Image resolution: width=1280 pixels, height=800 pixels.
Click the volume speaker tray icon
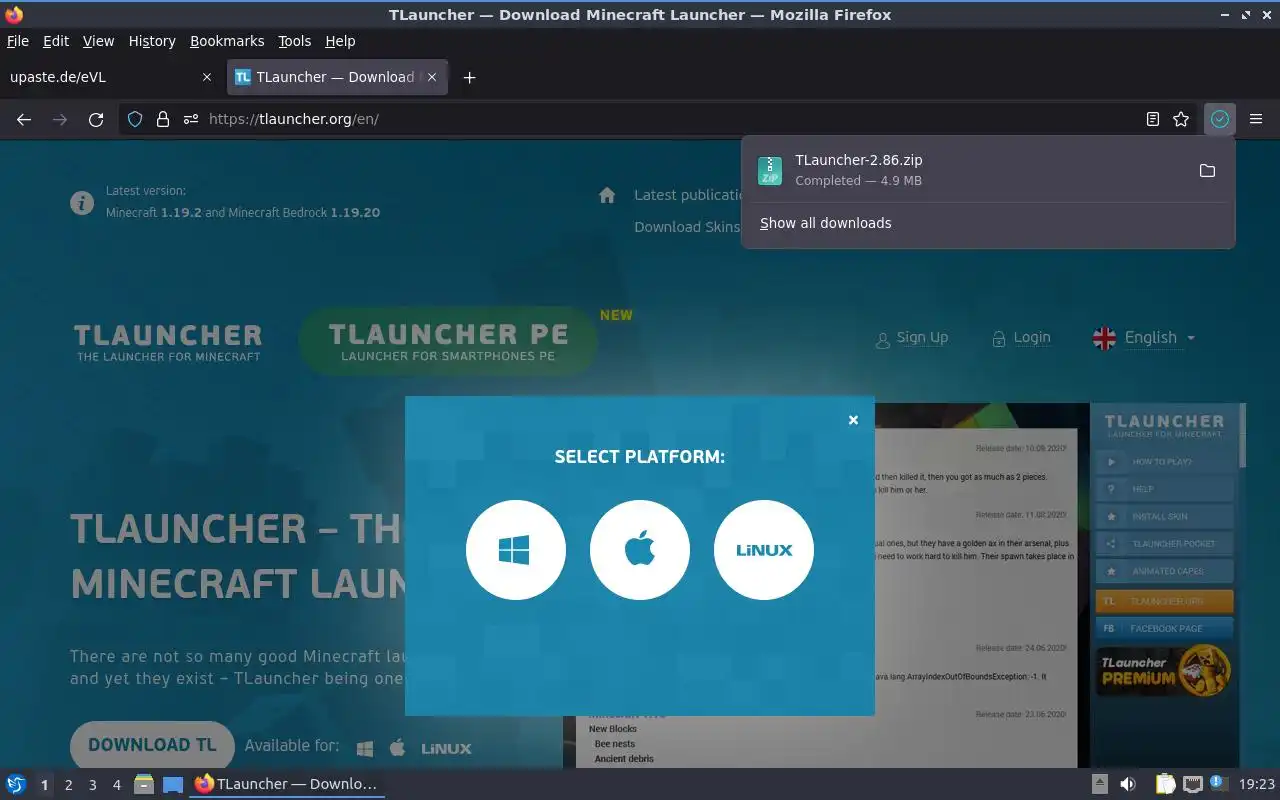[x=1128, y=784]
